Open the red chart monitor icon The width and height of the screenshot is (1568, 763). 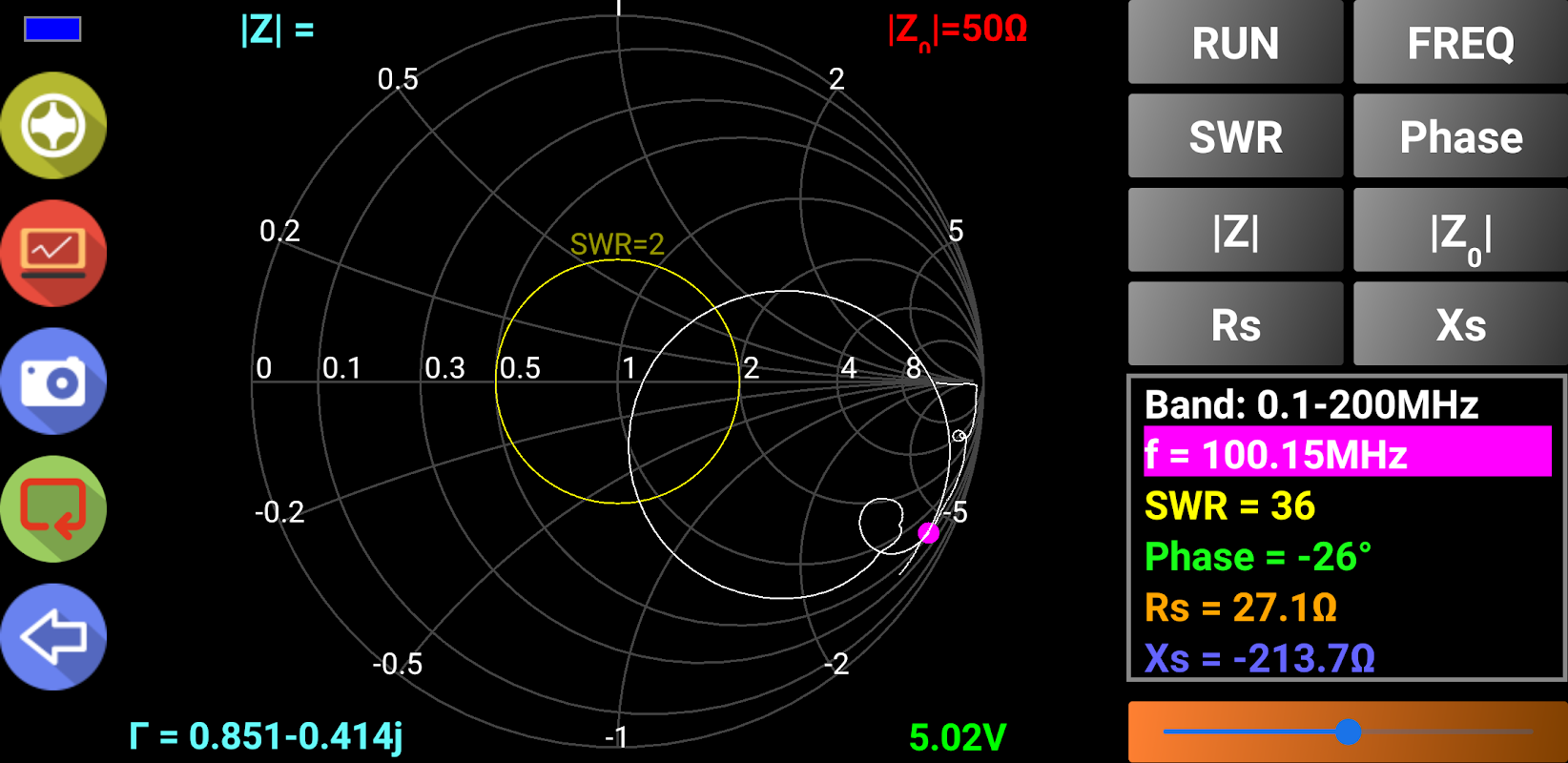pos(53,254)
